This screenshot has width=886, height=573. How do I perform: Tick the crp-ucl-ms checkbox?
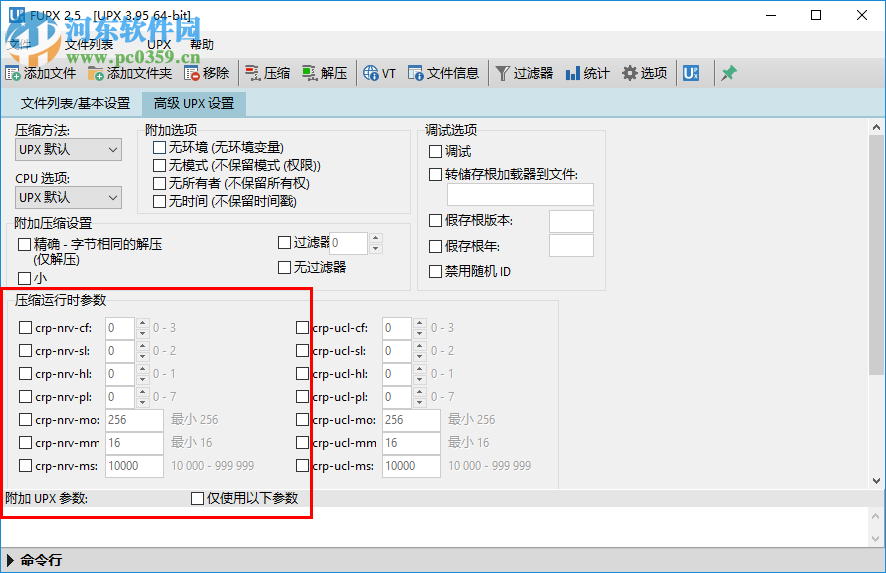tap(302, 466)
